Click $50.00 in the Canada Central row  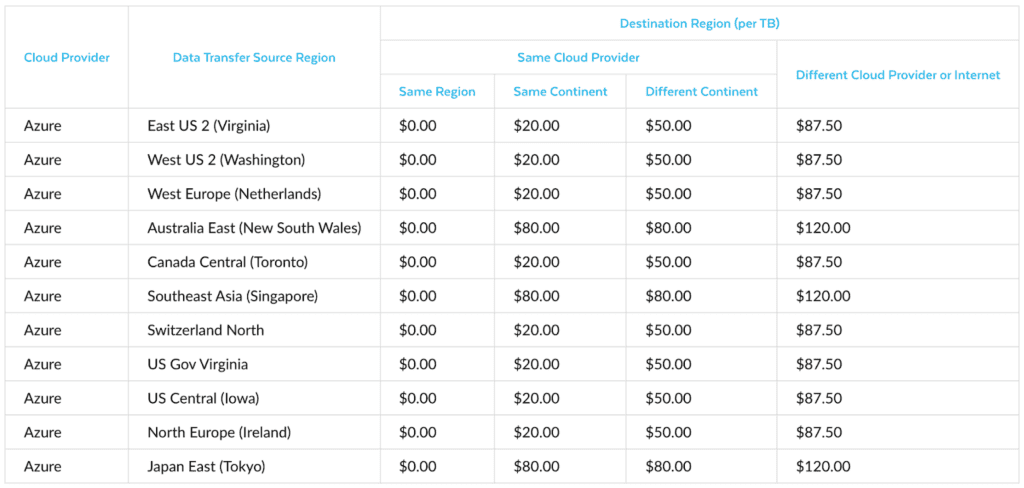668,262
